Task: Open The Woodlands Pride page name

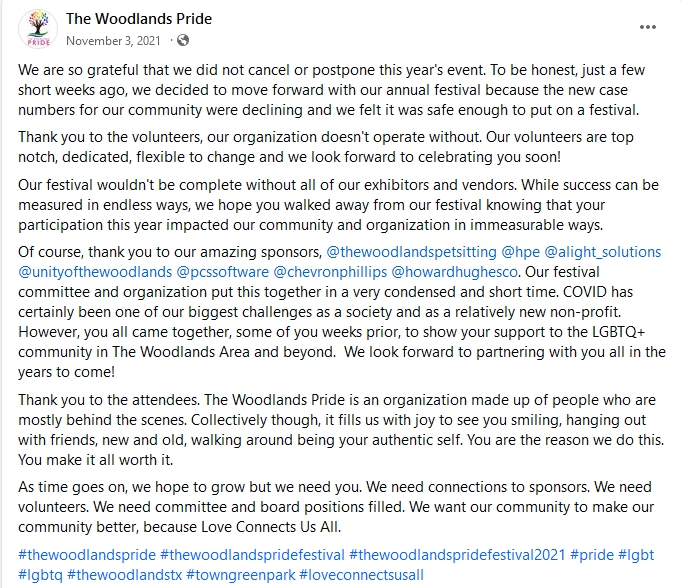Action: click(x=139, y=19)
